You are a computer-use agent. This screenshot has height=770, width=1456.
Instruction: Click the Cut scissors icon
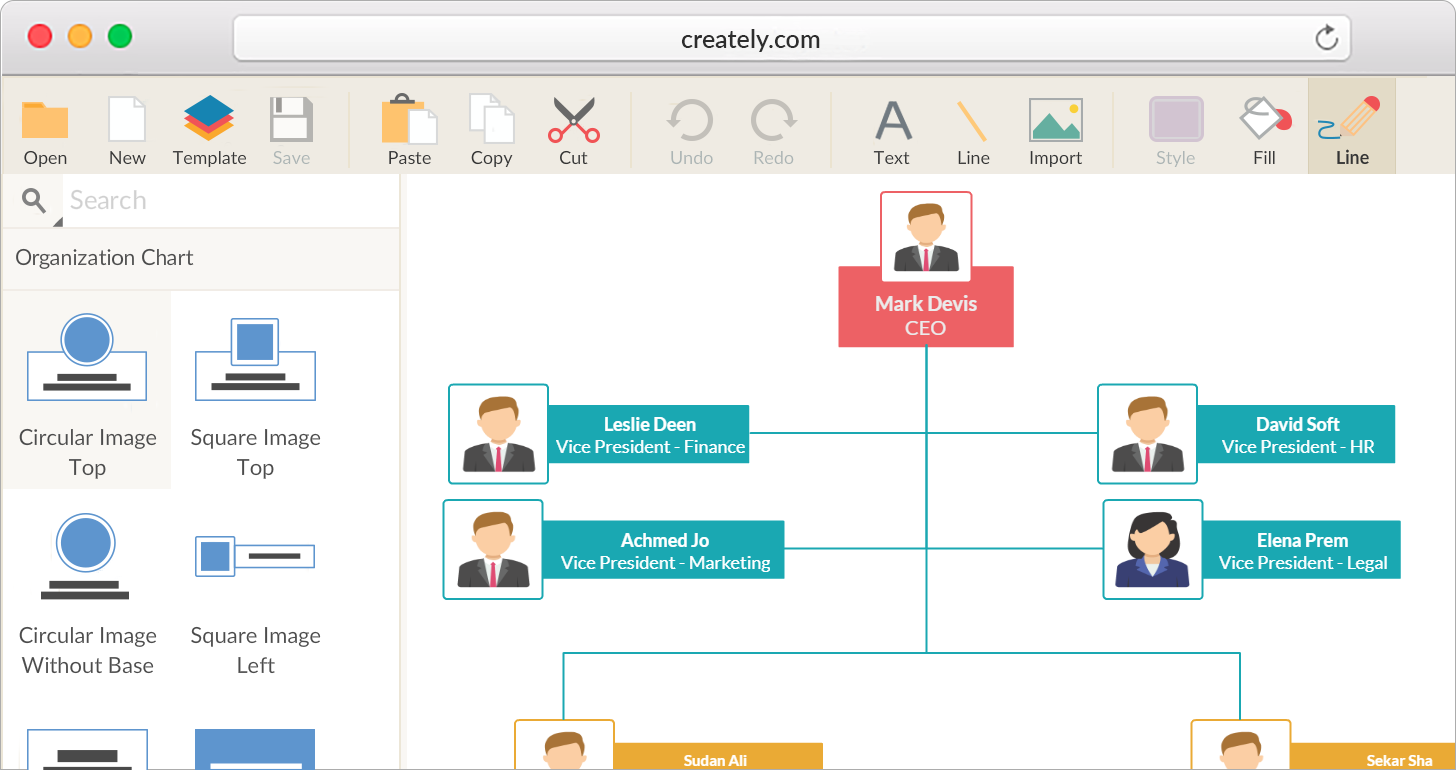pos(573,122)
